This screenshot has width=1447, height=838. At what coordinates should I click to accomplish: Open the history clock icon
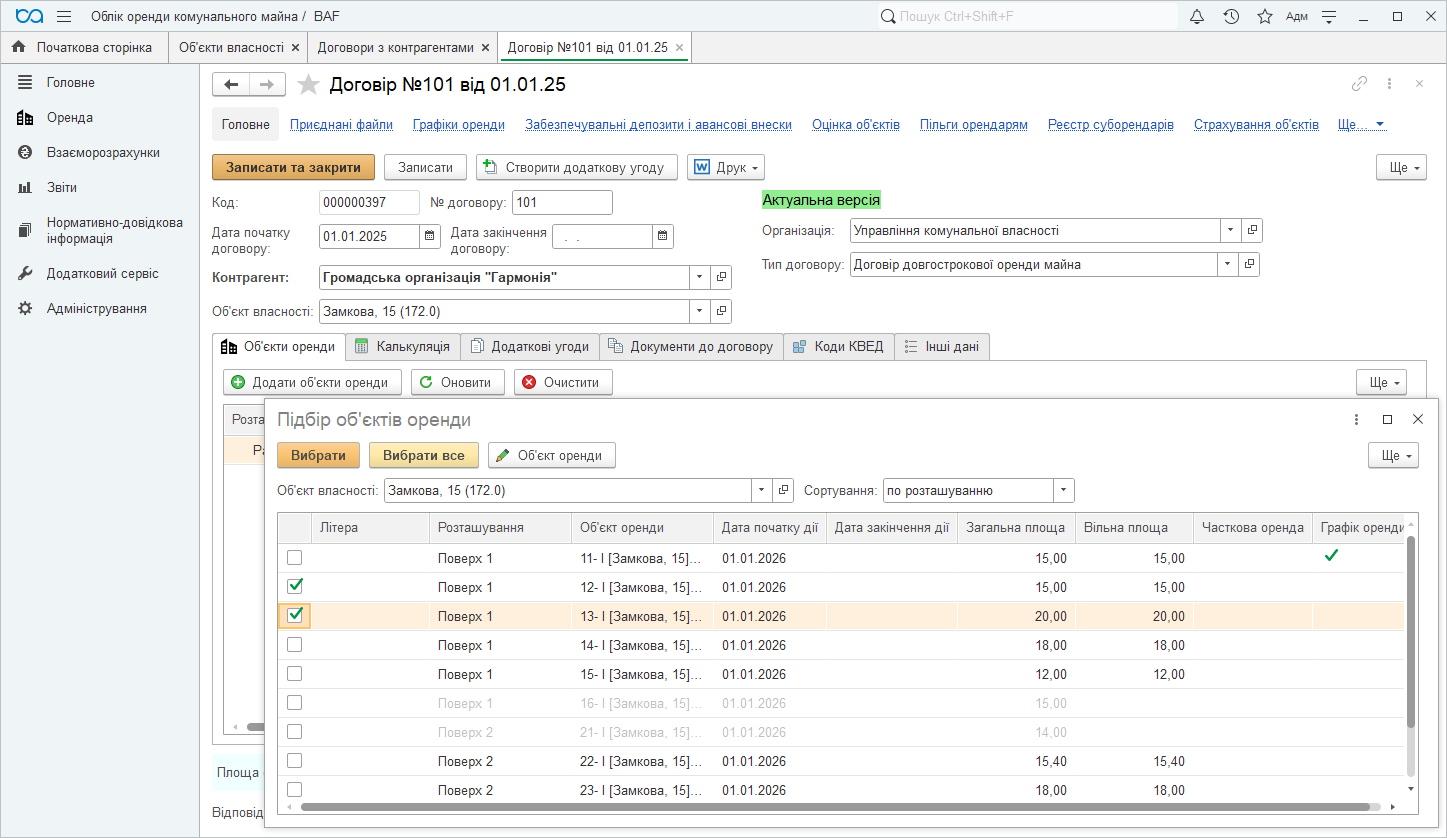coord(1231,17)
